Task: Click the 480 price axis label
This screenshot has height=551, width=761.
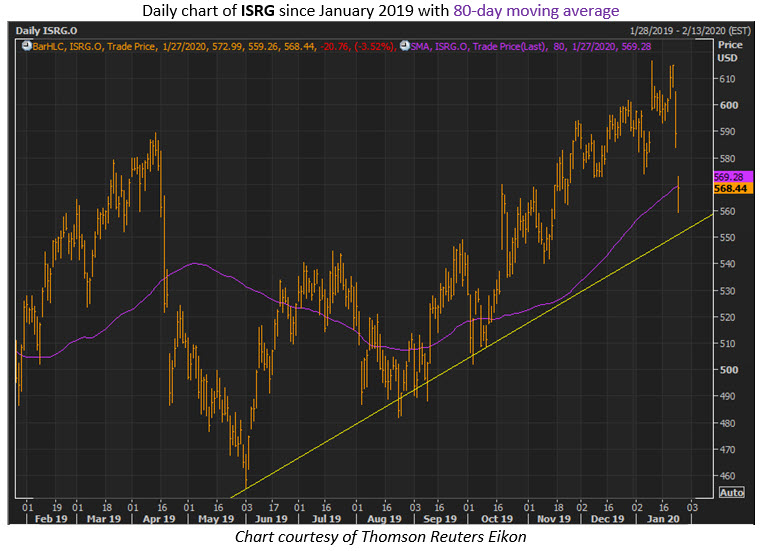Action: pos(728,423)
